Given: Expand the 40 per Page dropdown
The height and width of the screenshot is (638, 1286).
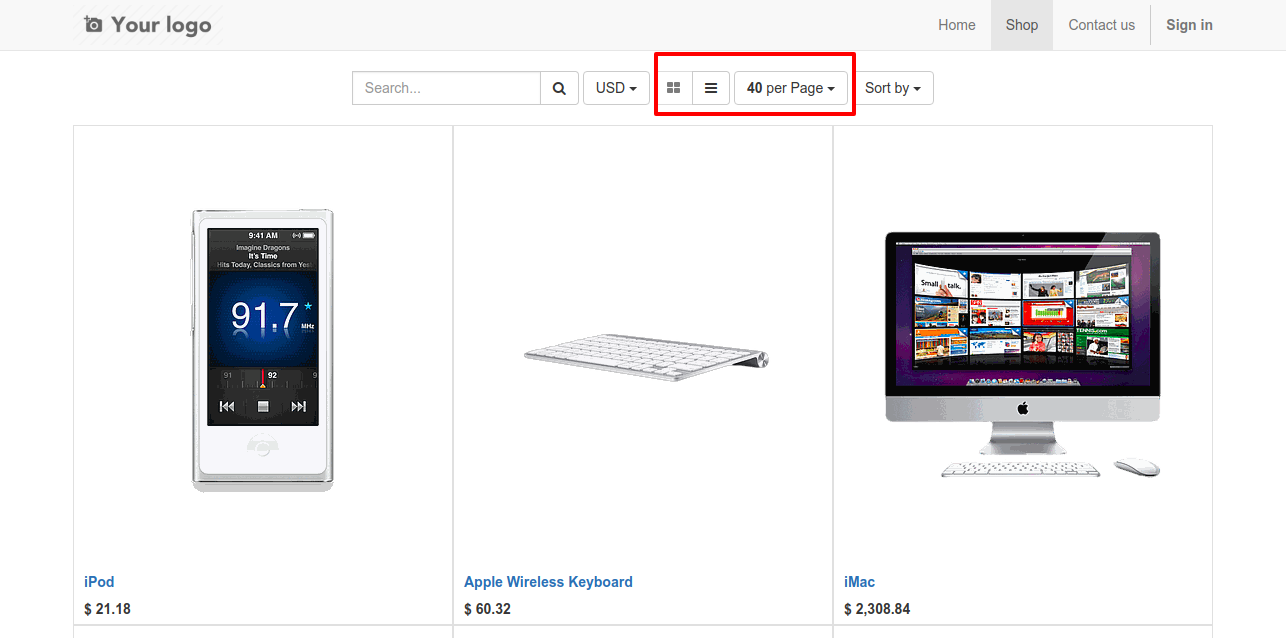Looking at the screenshot, I should point(790,88).
